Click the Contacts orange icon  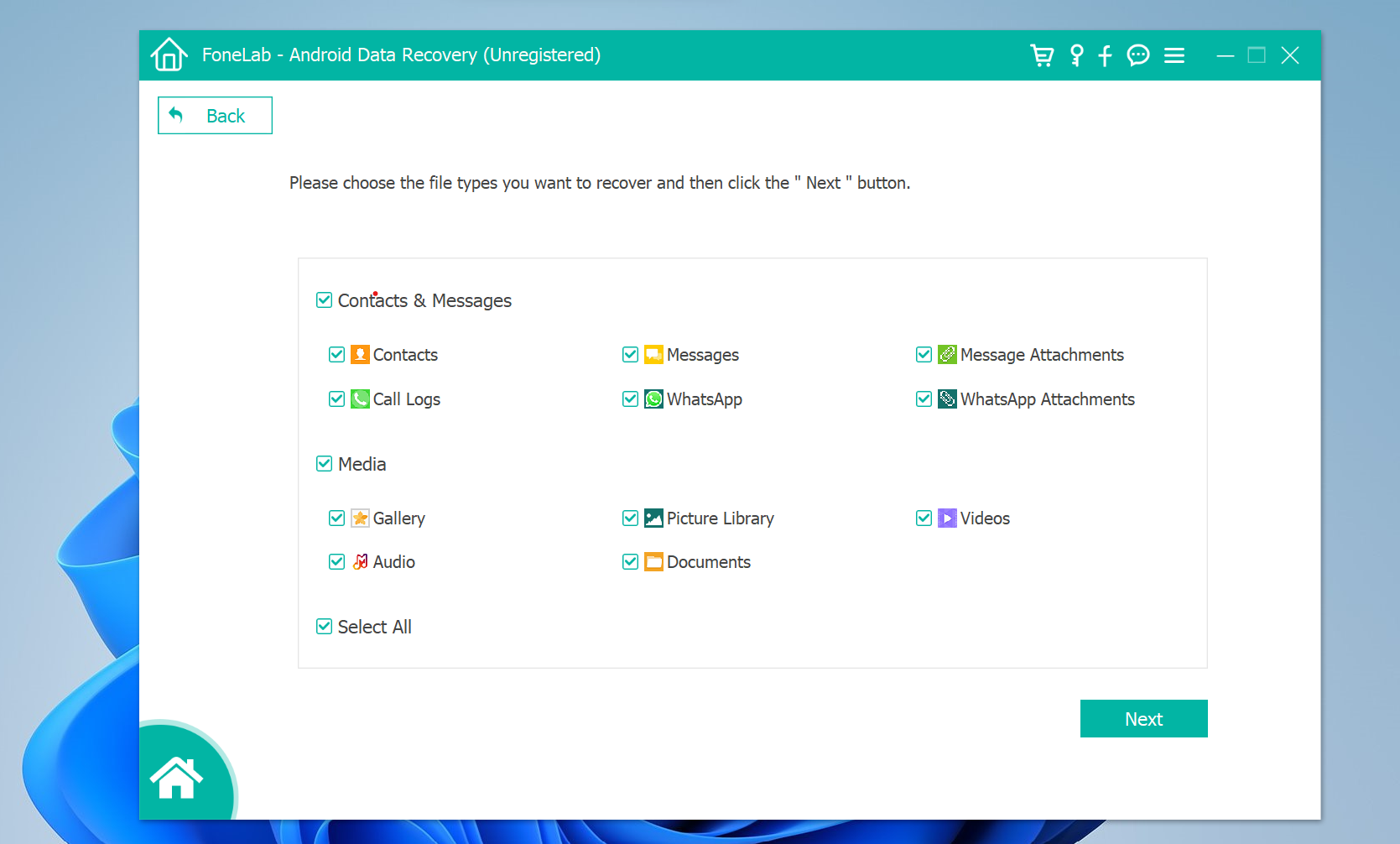(360, 354)
